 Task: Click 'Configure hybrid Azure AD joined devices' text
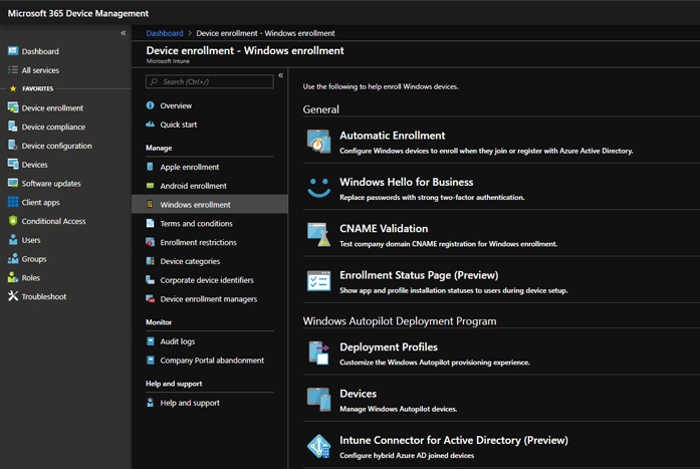click(407, 456)
